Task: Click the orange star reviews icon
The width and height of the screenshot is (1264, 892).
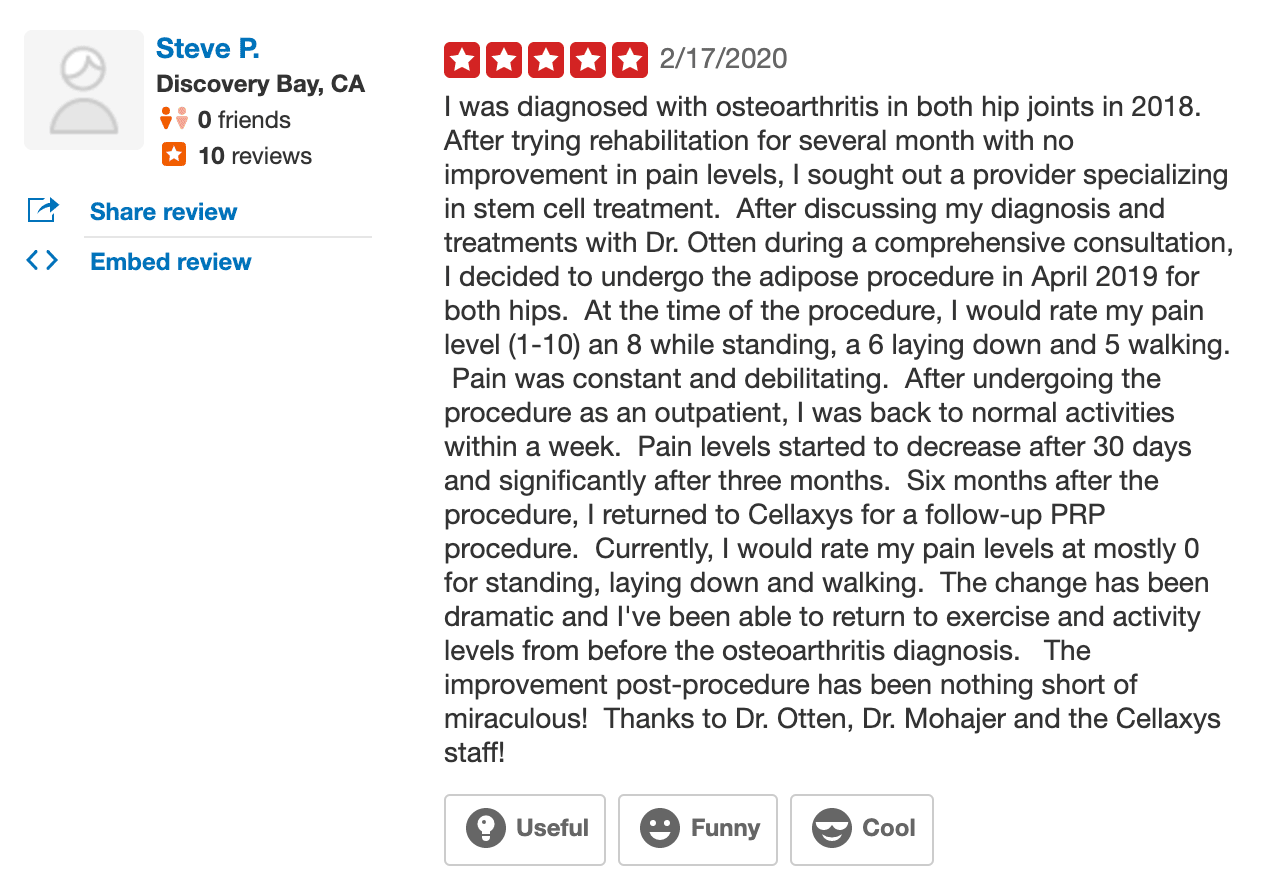Action: point(173,155)
